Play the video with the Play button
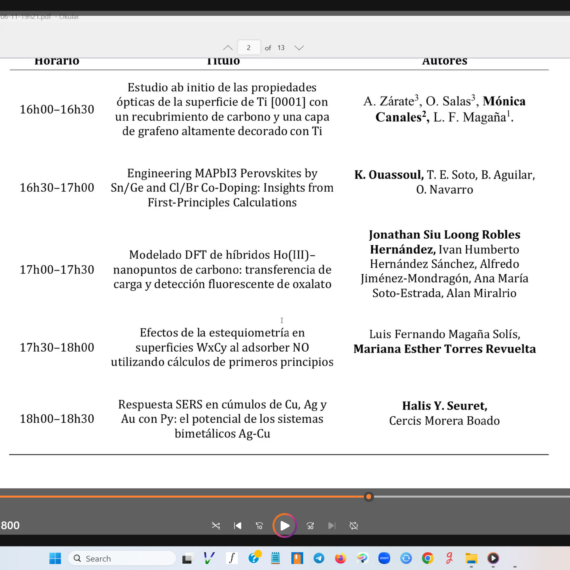This screenshot has height=570, width=570. [x=285, y=525]
